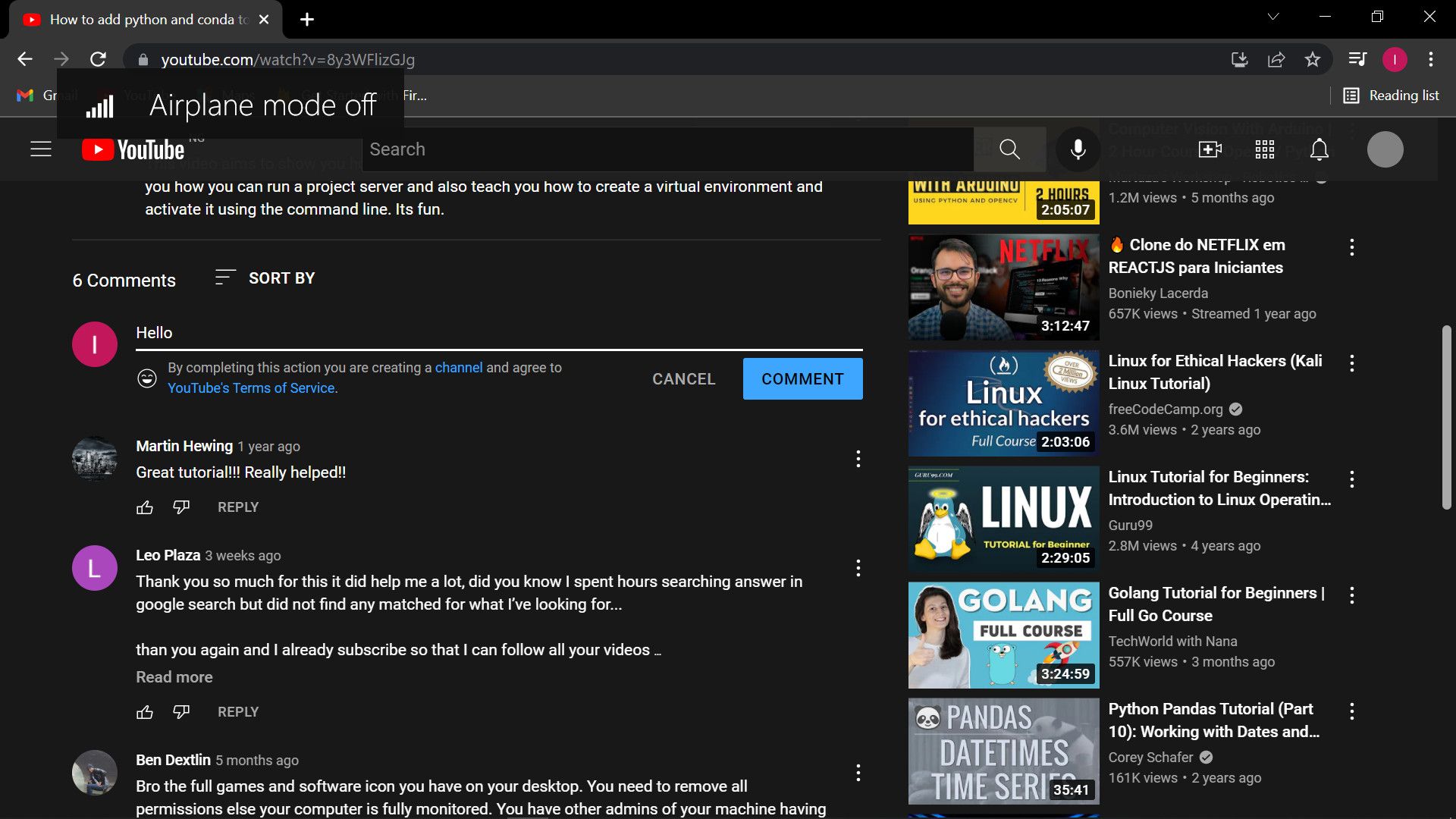Open a new browser tab
Viewport: 1456px width, 819px height.
click(x=307, y=20)
